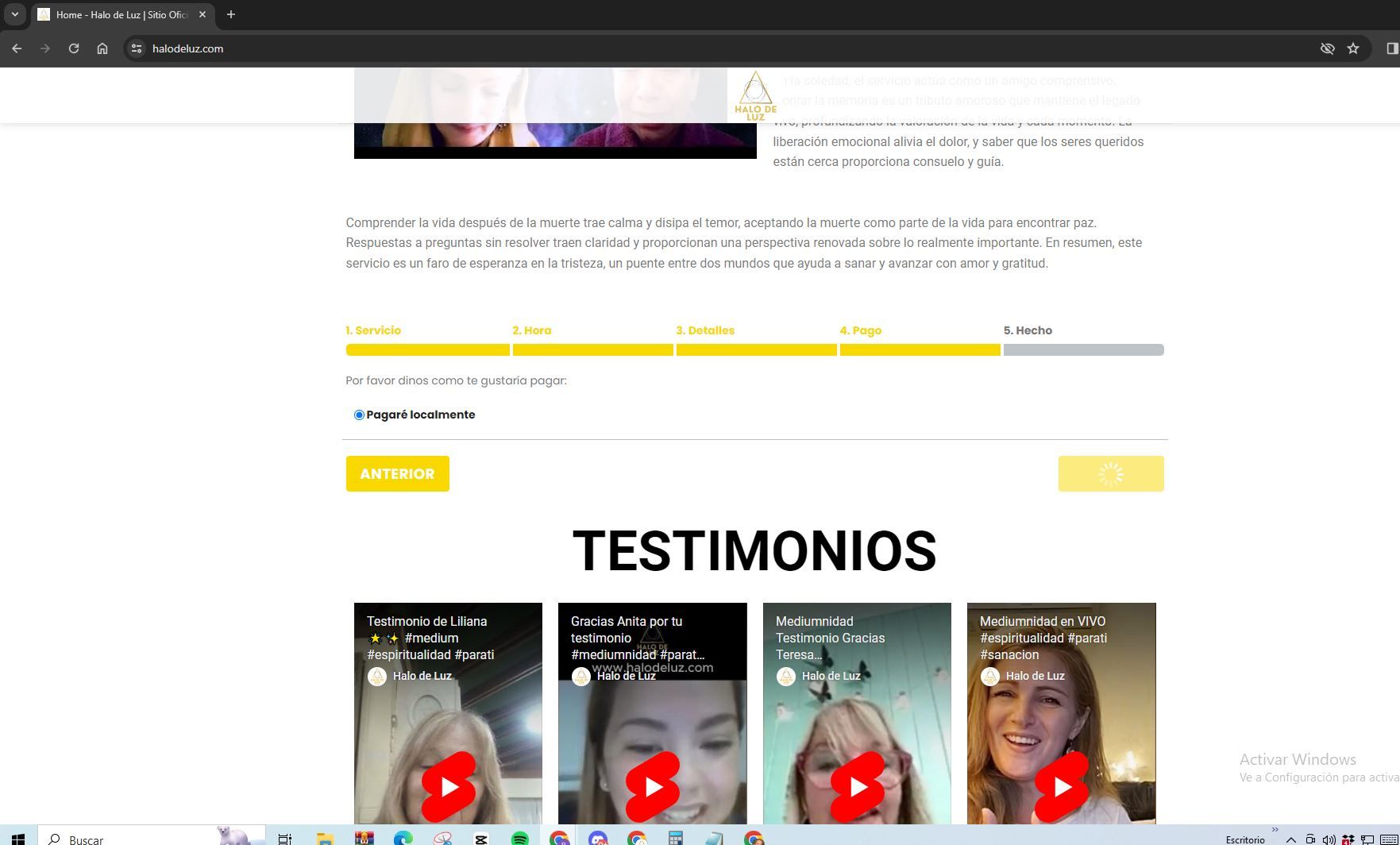Viewport: 1400px width, 845px height.
Task: Click the yellow Servicio progress bar
Action: click(x=428, y=349)
